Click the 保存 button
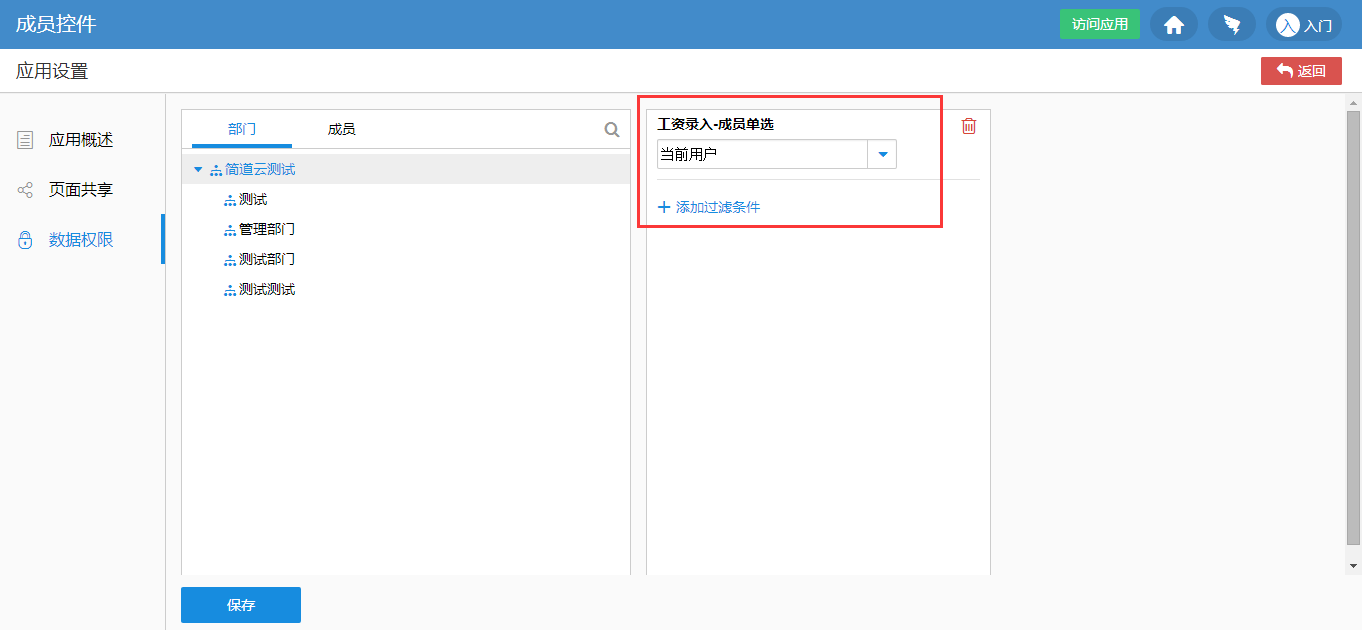This screenshot has width=1362, height=630. [241, 605]
